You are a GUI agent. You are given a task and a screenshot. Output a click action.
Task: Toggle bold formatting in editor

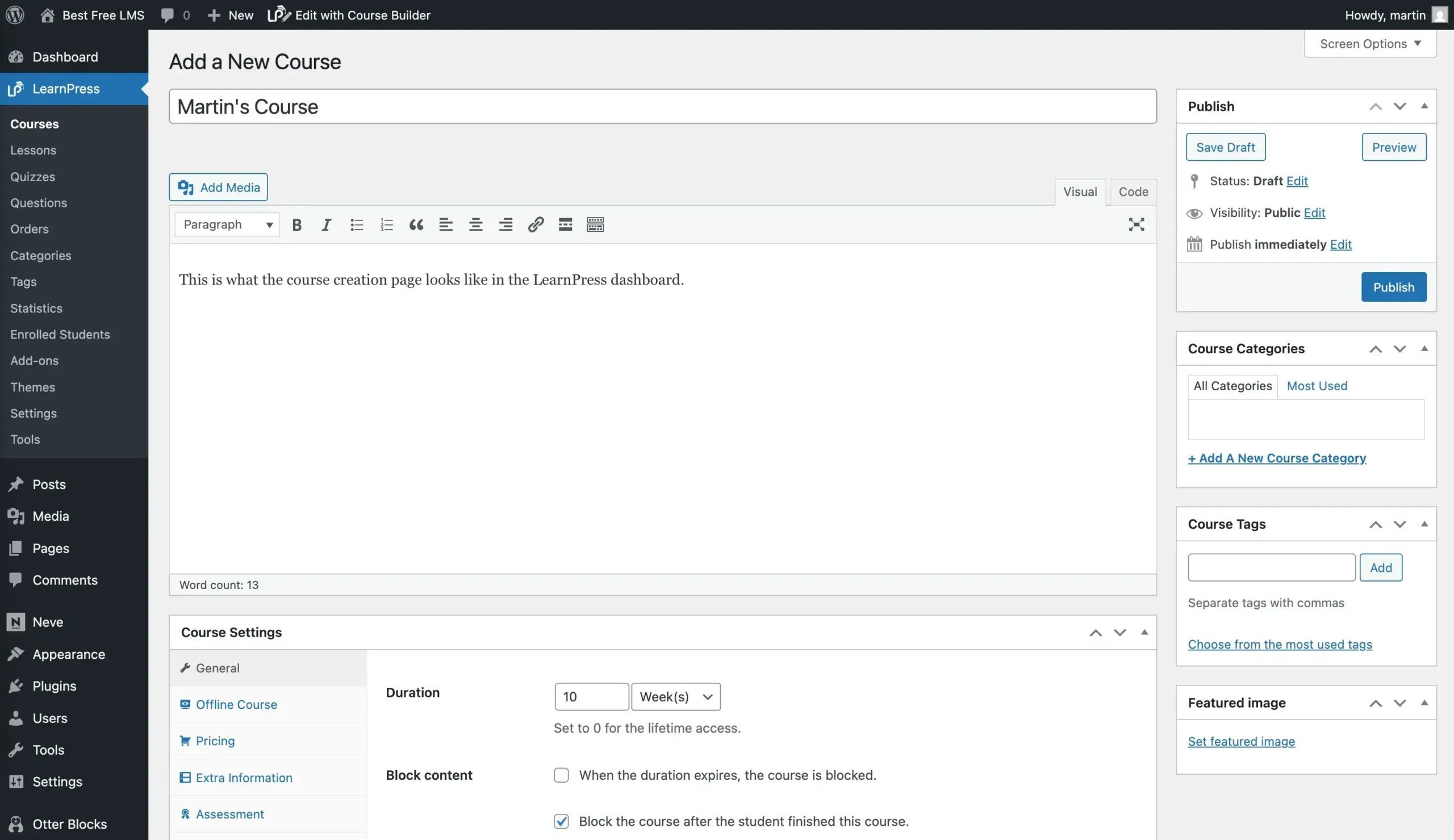[297, 224]
